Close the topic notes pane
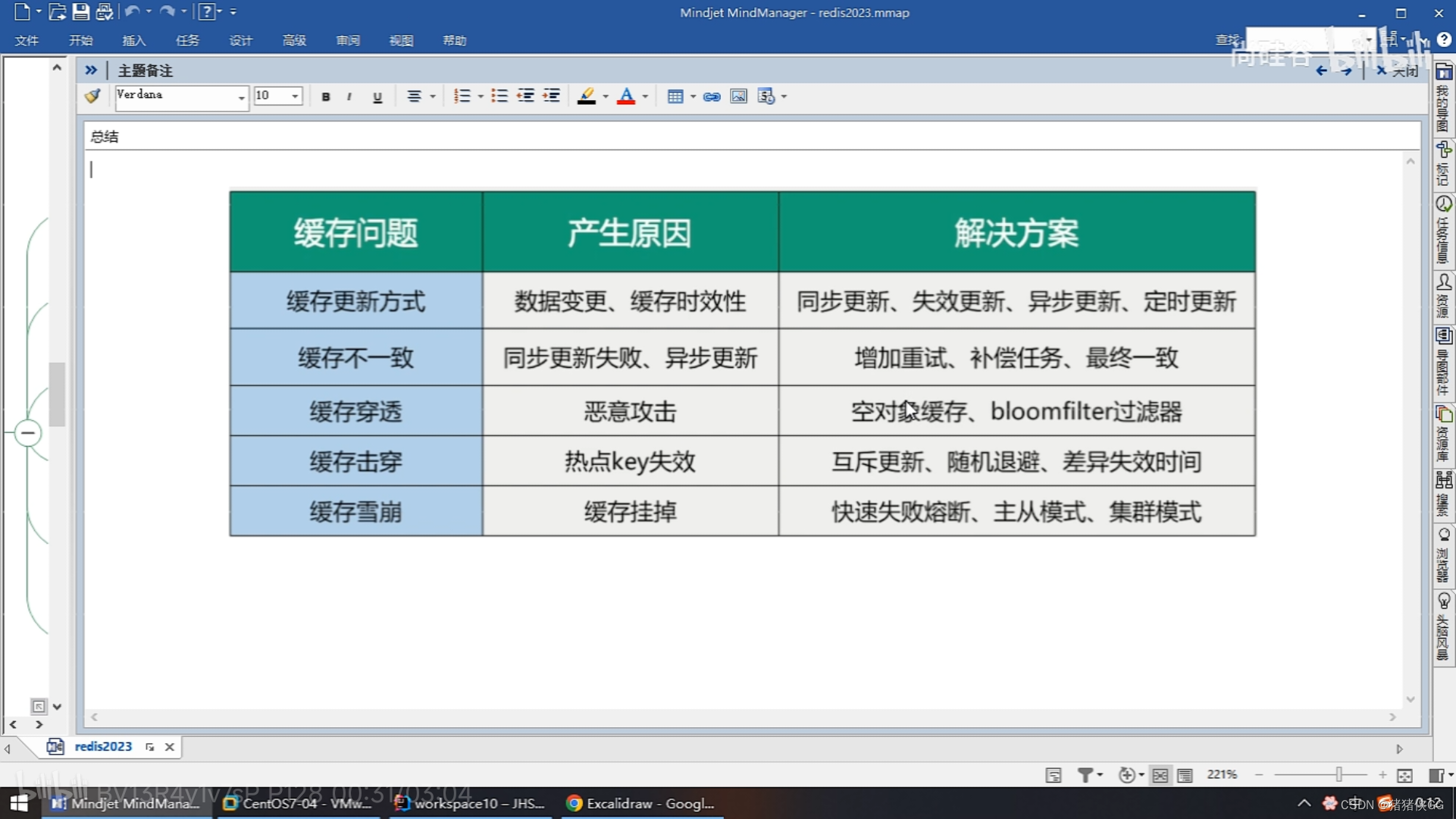Viewport: 1456px width, 819px height. (1397, 71)
